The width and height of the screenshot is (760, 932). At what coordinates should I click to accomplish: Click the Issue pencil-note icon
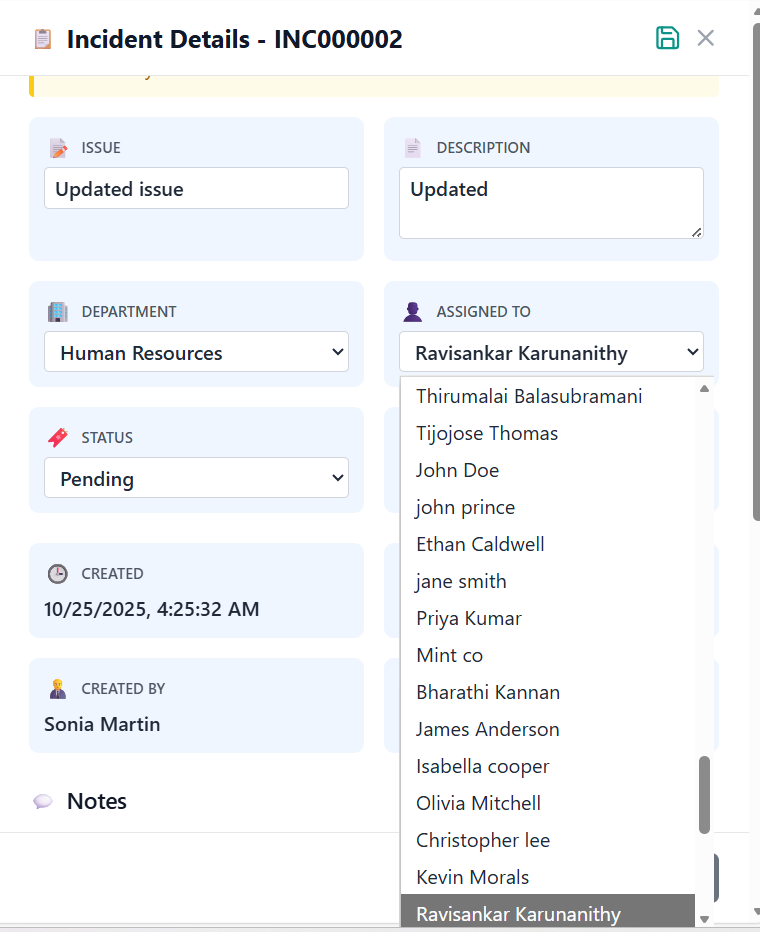click(59, 148)
